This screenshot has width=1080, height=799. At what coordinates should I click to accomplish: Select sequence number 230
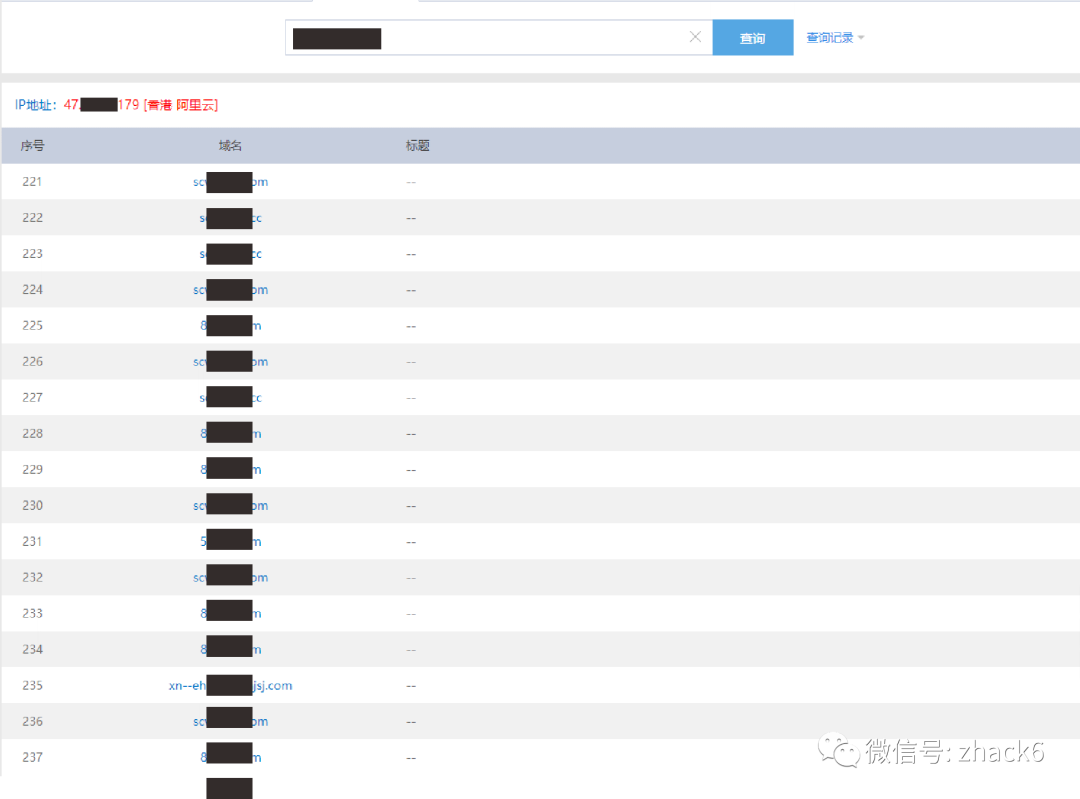coord(32,505)
